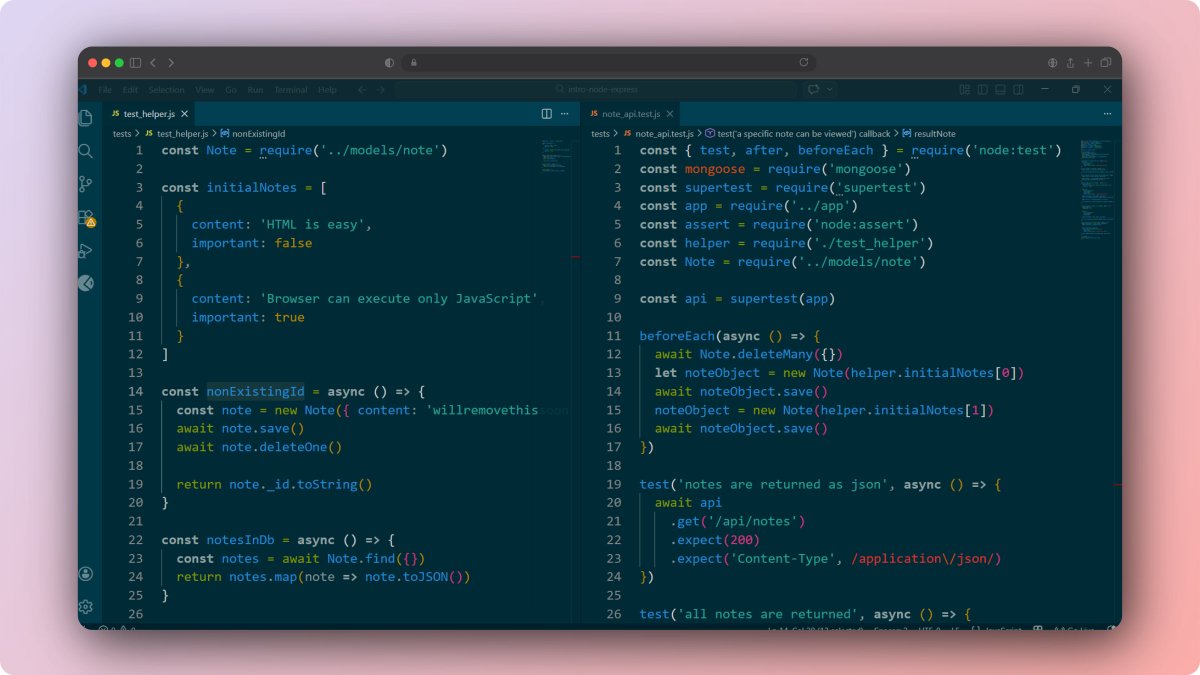The image size is (1200, 675).
Task: Click 'initialNotes' on line 3
Action: coord(252,188)
